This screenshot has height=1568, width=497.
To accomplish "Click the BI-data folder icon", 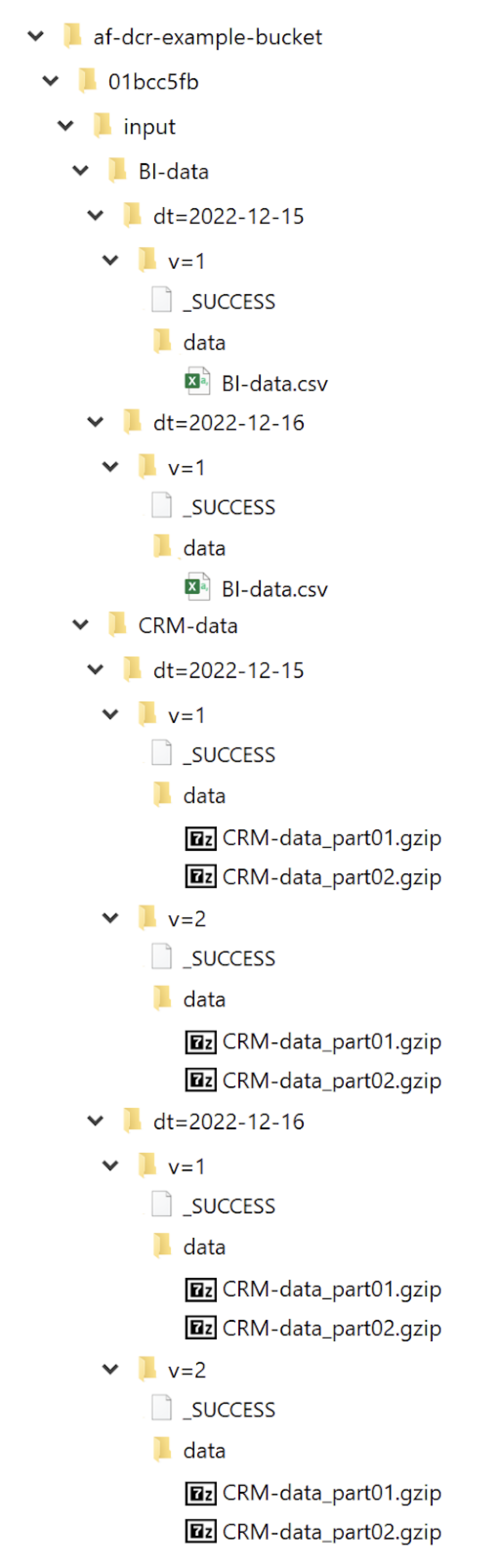I will coord(117,170).
